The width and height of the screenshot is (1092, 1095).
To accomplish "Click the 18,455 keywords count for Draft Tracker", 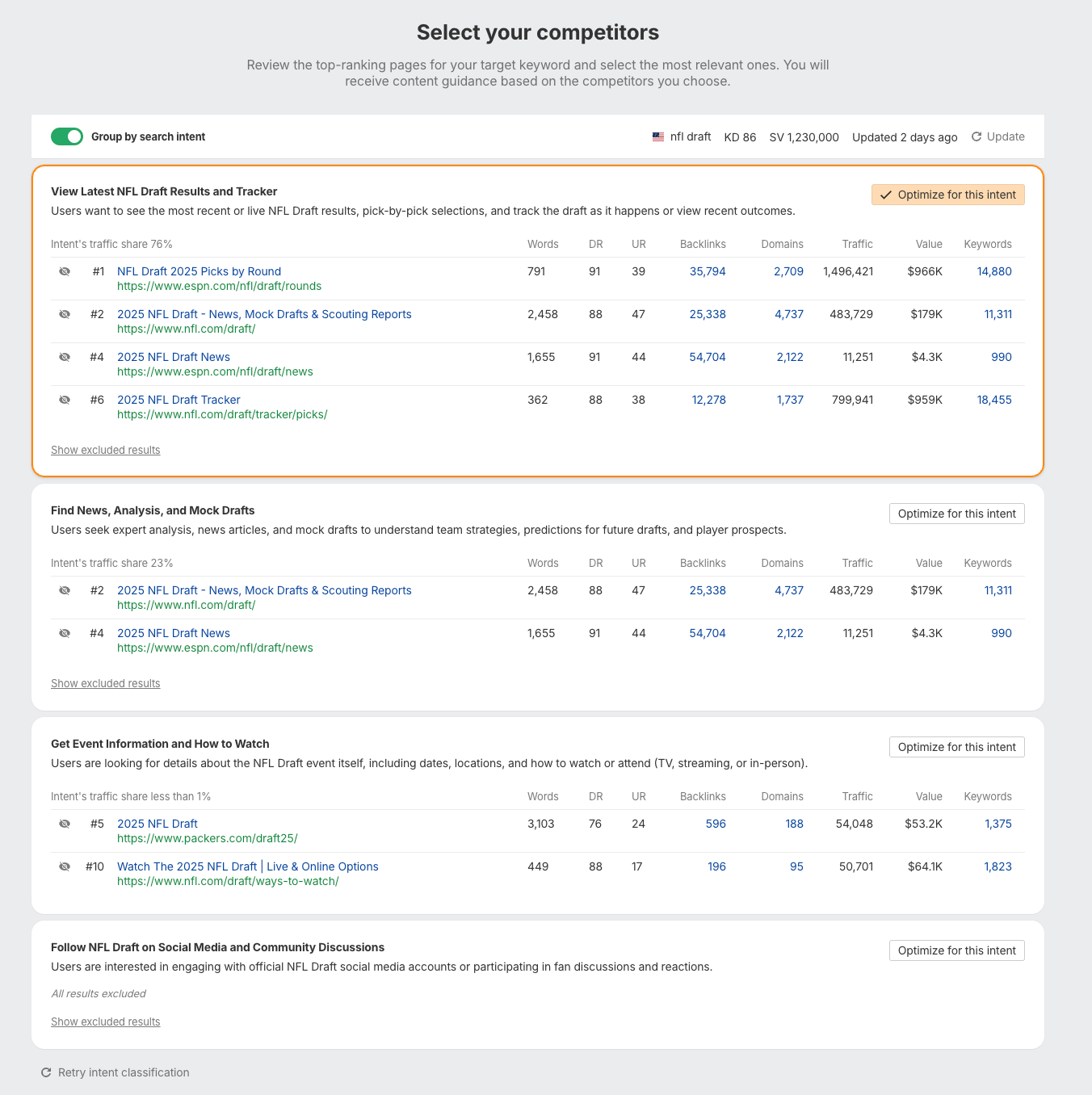I will tap(994, 400).
